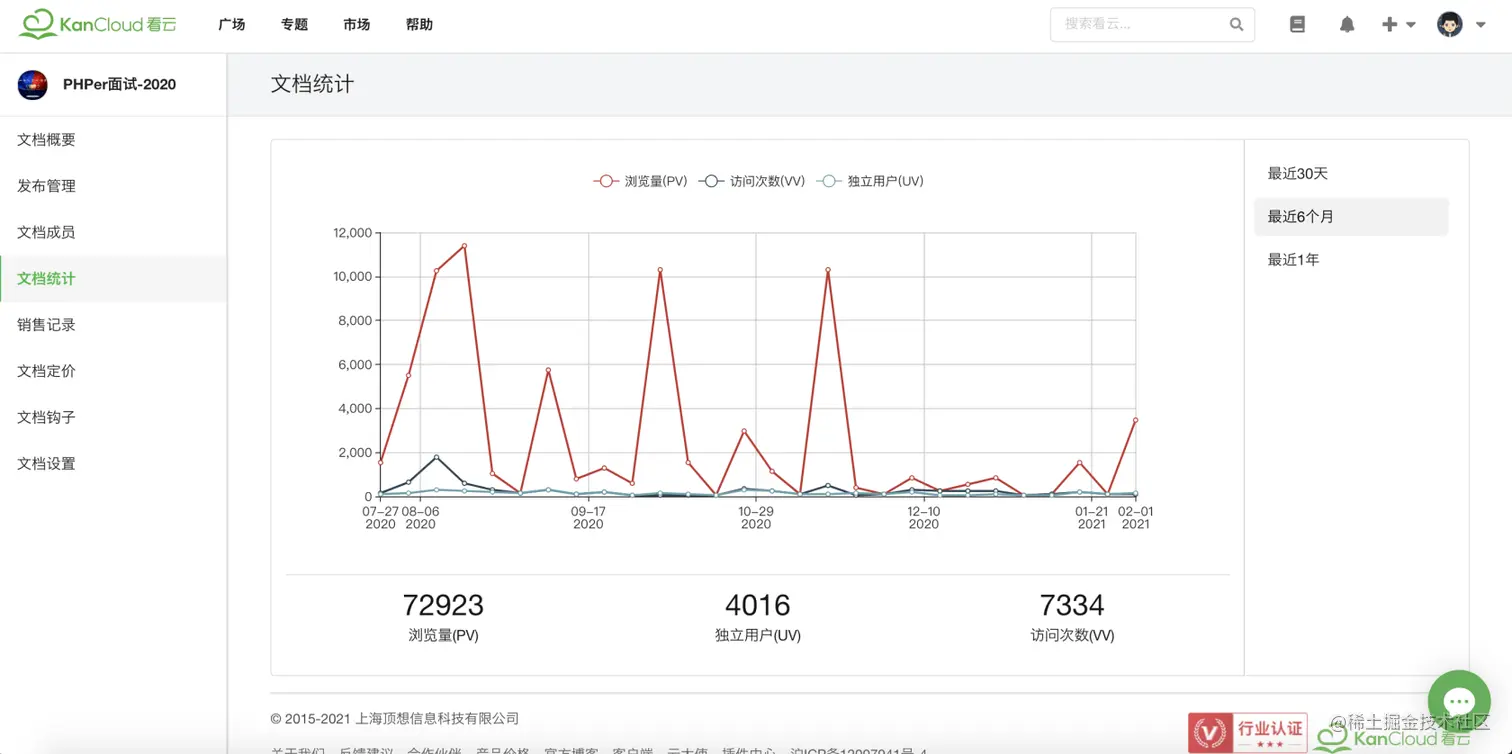
Task: Expand the caret beside plus icon
Action: click(x=1411, y=24)
